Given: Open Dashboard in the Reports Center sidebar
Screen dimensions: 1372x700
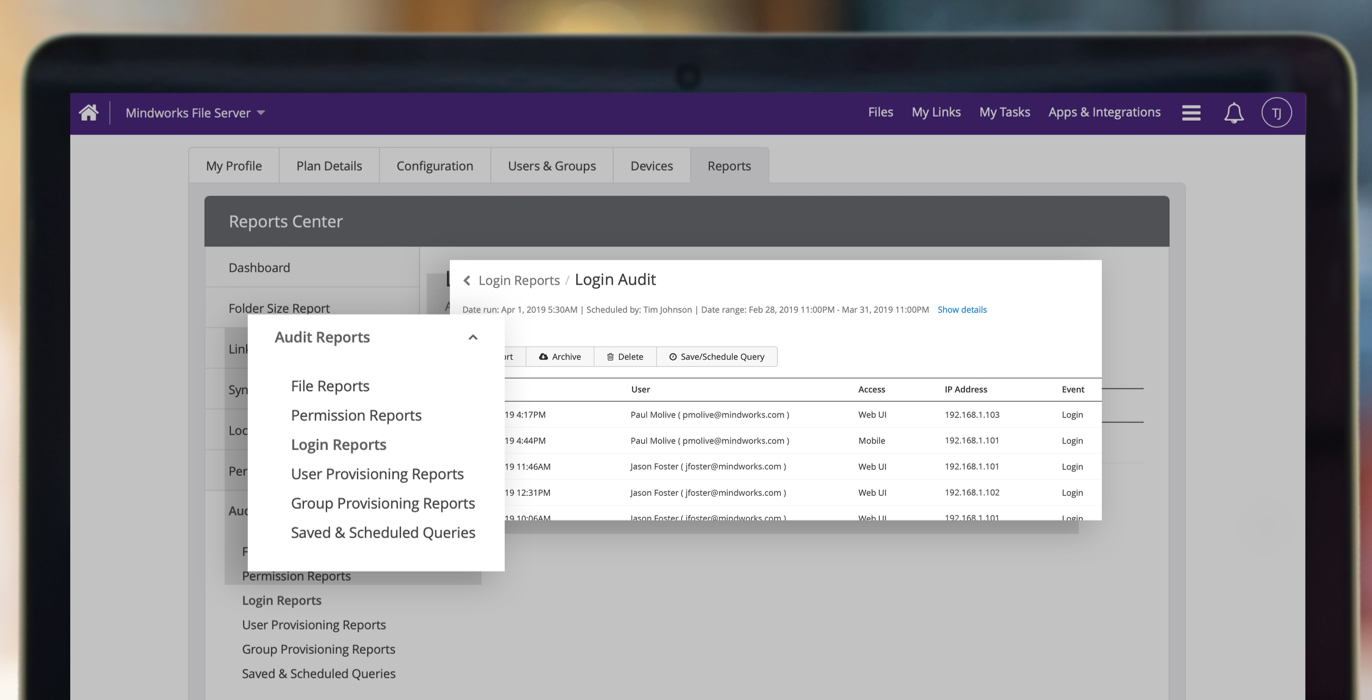Looking at the screenshot, I should (x=259, y=268).
